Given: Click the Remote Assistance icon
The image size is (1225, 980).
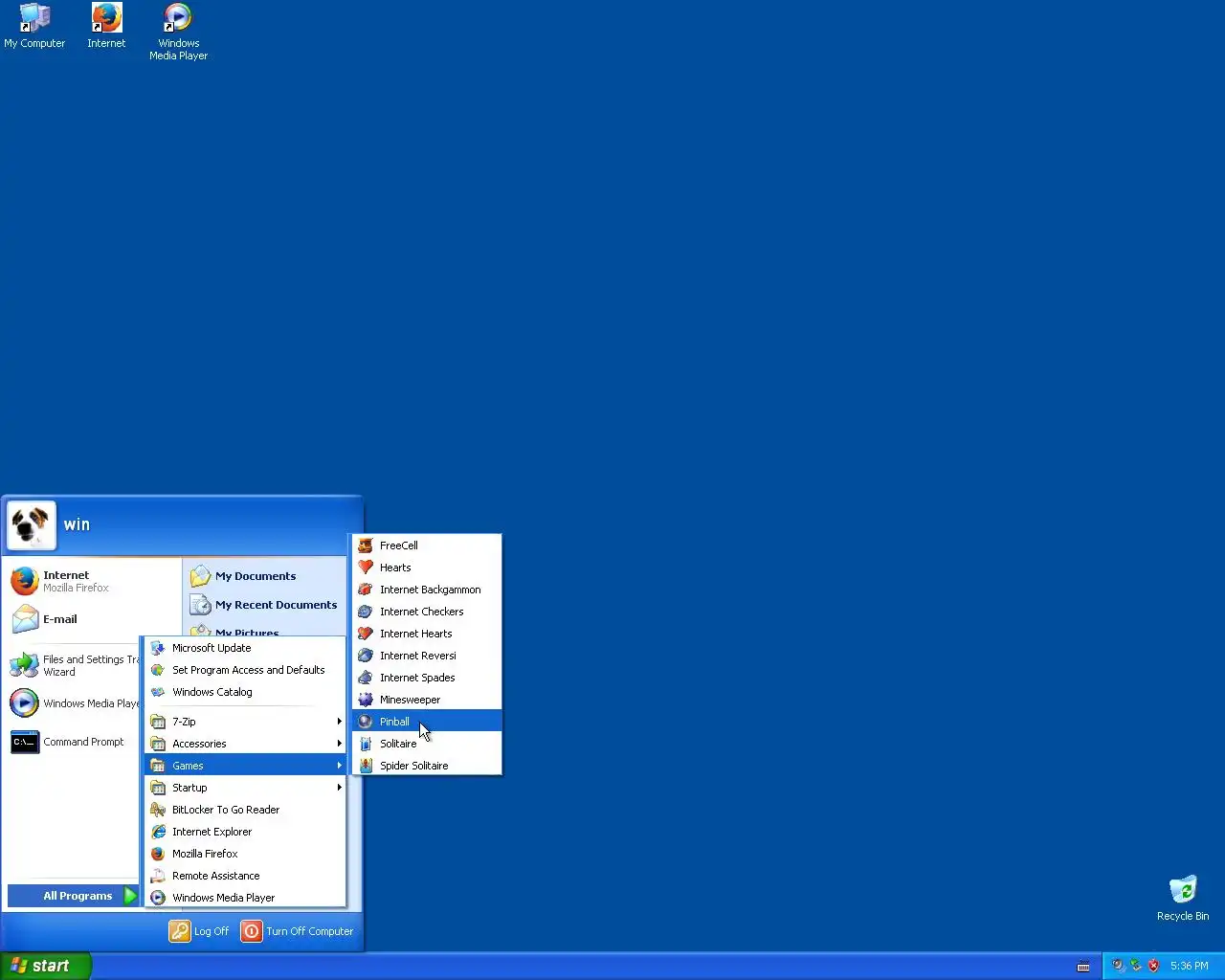Looking at the screenshot, I should pyautogui.click(x=158, y=876).
